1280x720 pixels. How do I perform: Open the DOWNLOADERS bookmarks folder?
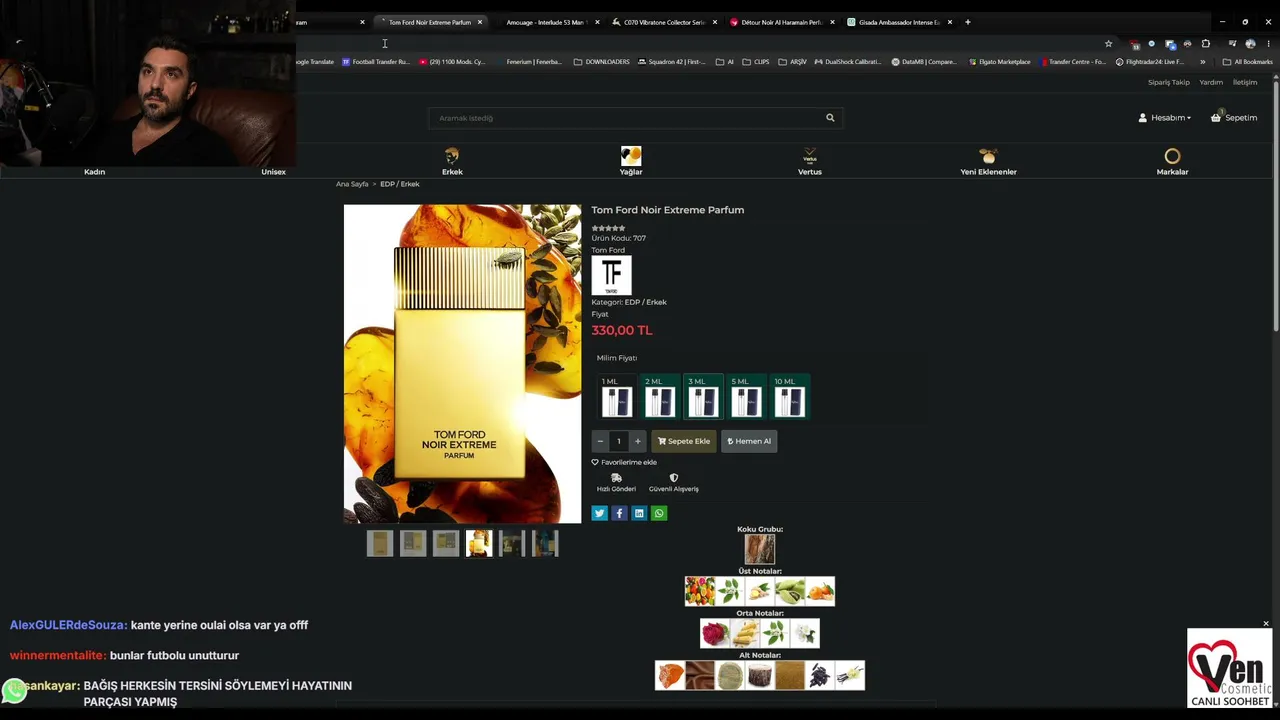pyautogui.click(x=601, y=62)
